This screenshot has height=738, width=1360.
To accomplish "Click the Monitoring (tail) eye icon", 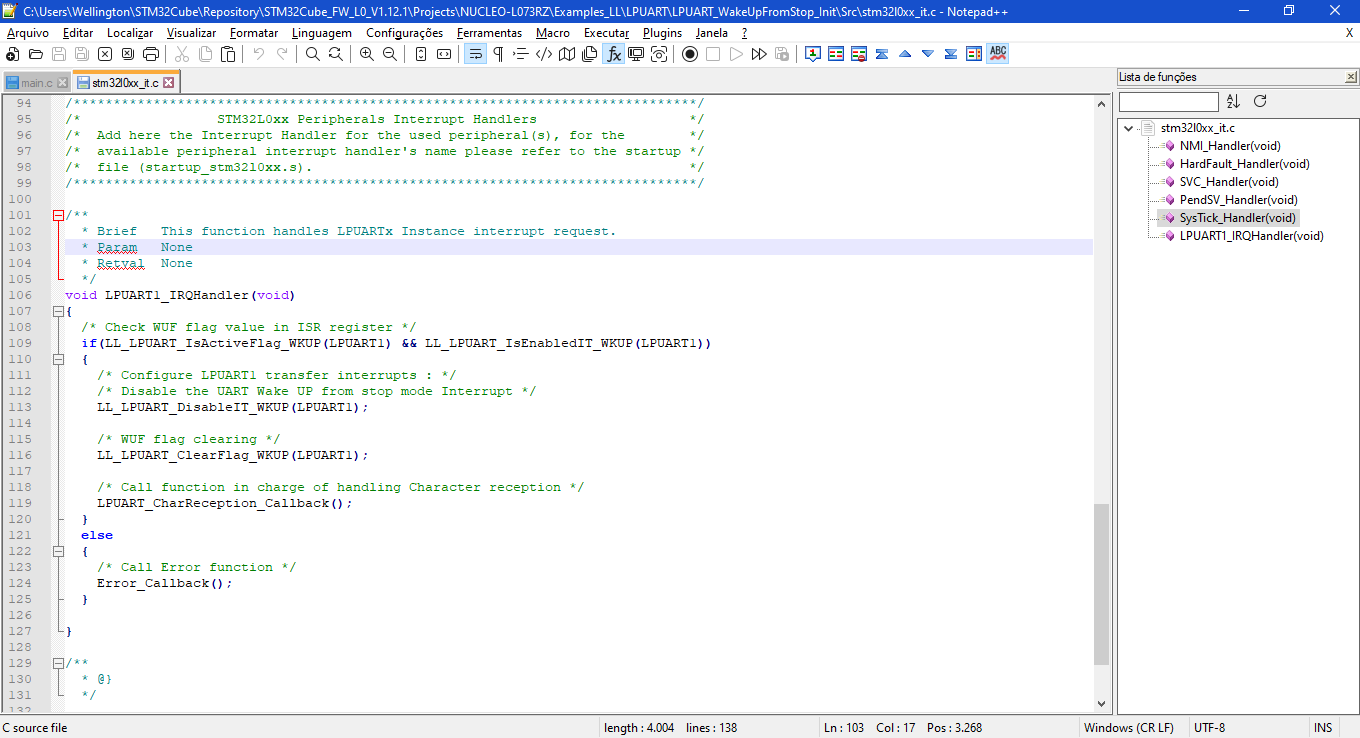I will coord(659,54).
